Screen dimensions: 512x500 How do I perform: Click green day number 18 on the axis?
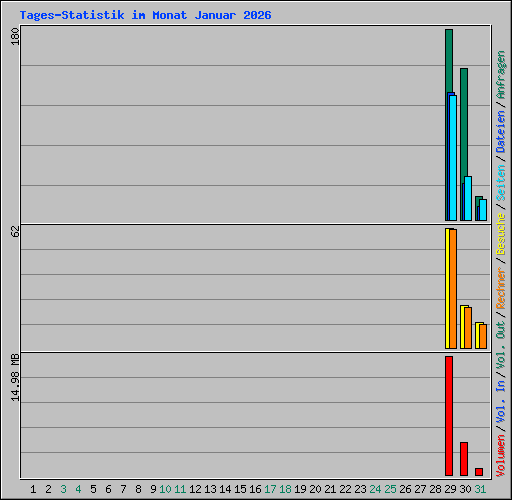click(285, 489)
